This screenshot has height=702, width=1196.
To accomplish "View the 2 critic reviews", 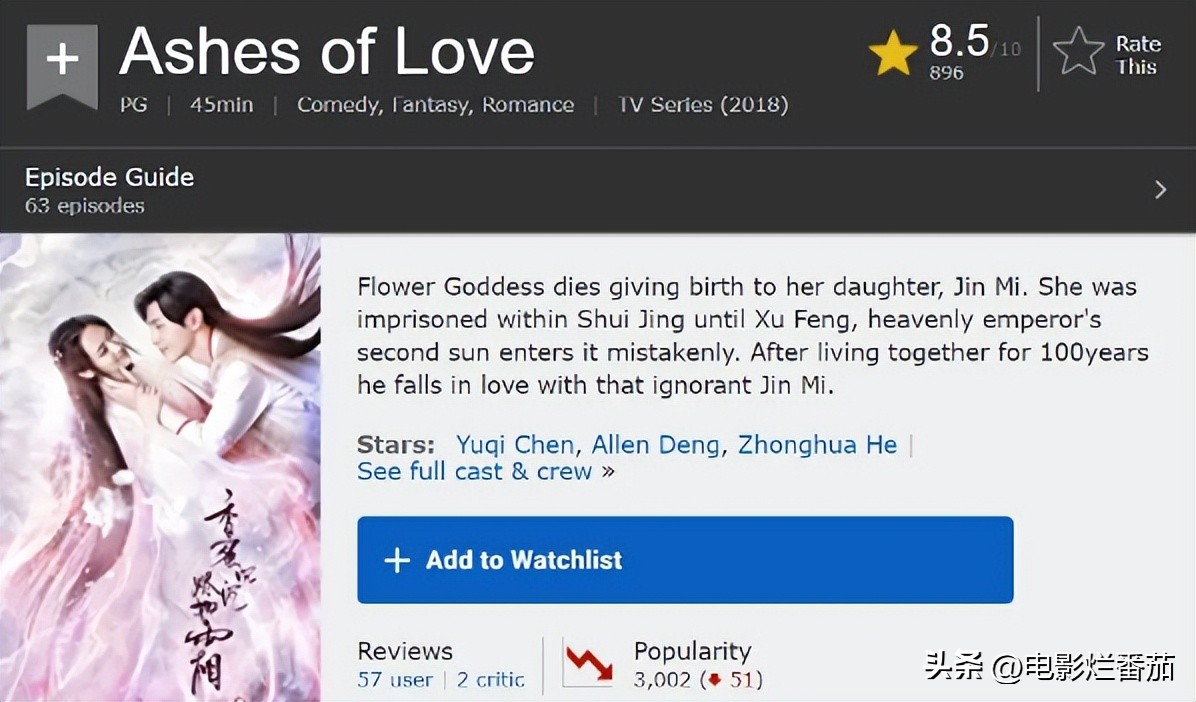I will [x=490, y=680].
